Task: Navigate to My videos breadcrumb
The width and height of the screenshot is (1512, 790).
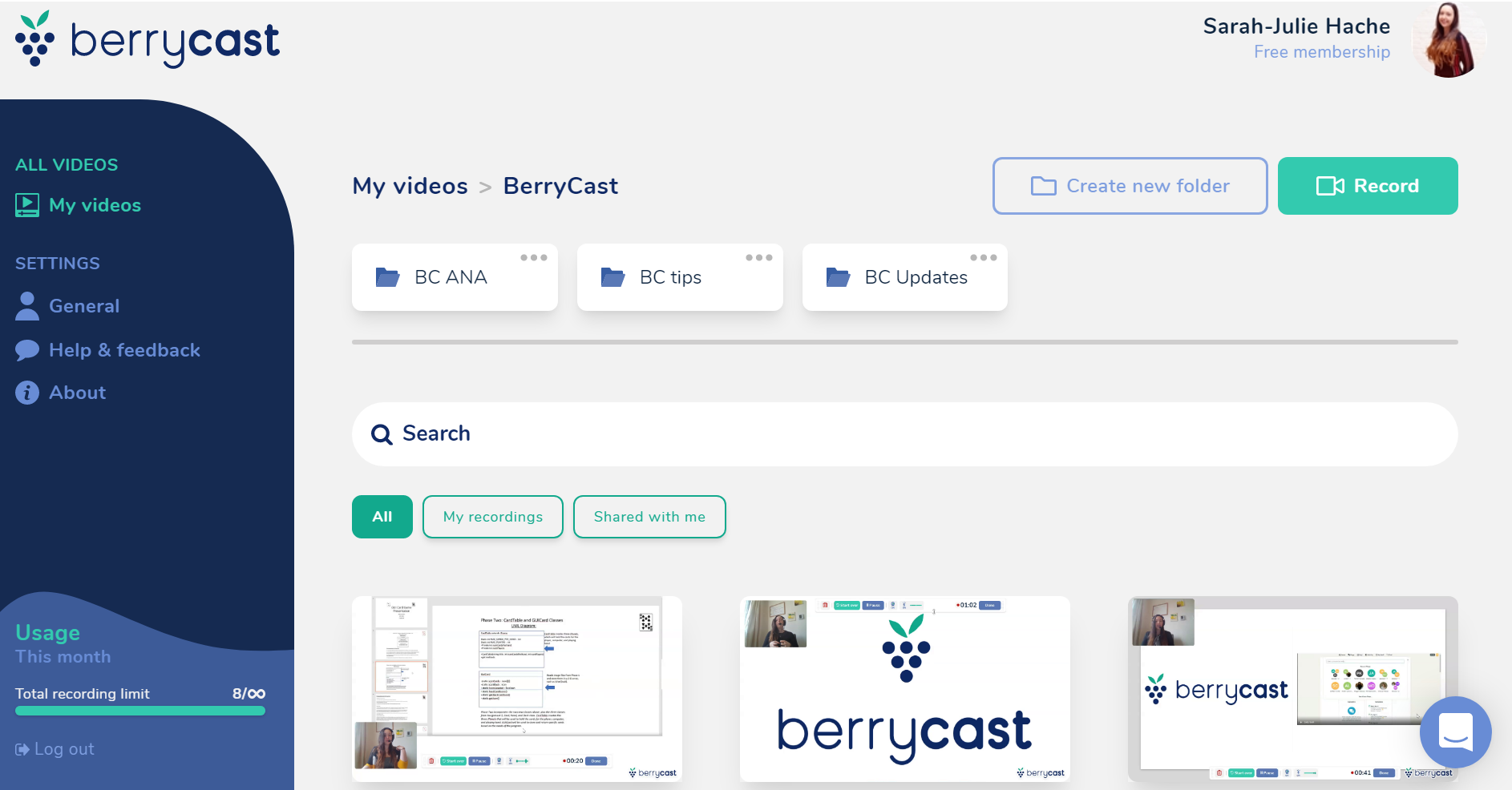Action: click(x=410, y=186)
